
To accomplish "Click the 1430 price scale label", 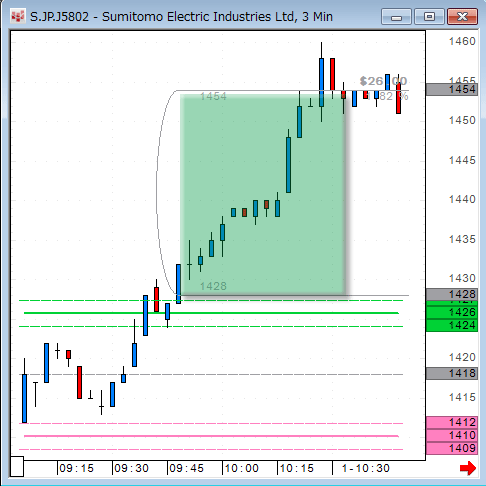I will point(462,278).
